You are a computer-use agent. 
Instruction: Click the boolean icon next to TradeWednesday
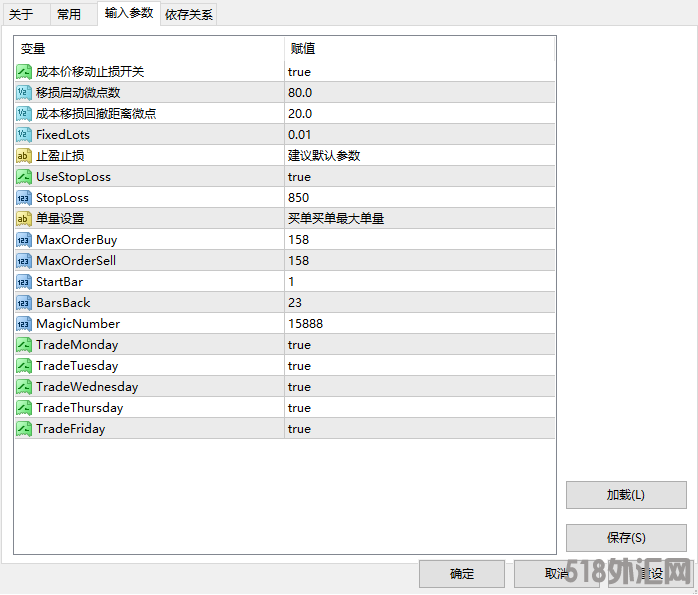24,387
